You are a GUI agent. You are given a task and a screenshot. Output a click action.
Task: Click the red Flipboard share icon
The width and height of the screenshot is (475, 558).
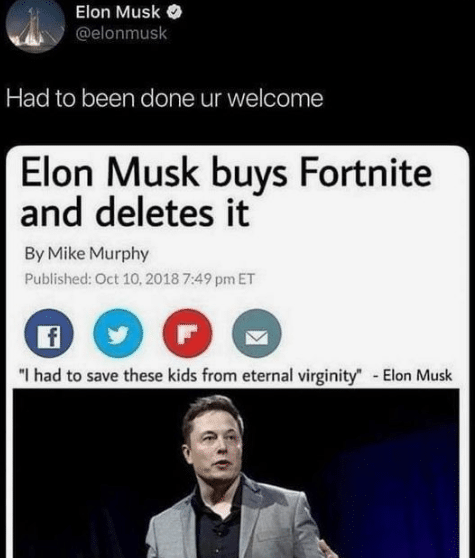(188, 333)
